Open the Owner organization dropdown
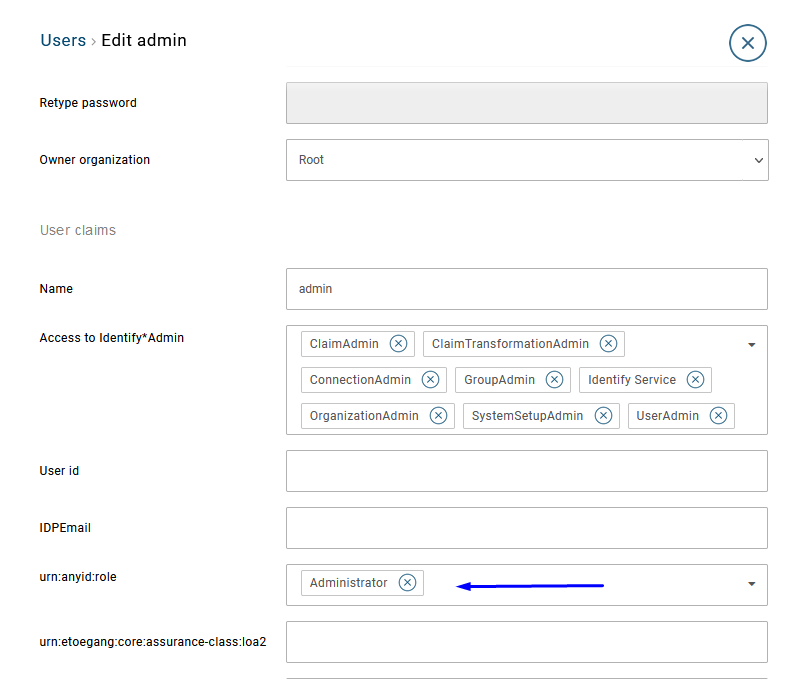This screenshot has height=679, width=800. [527, 160]
